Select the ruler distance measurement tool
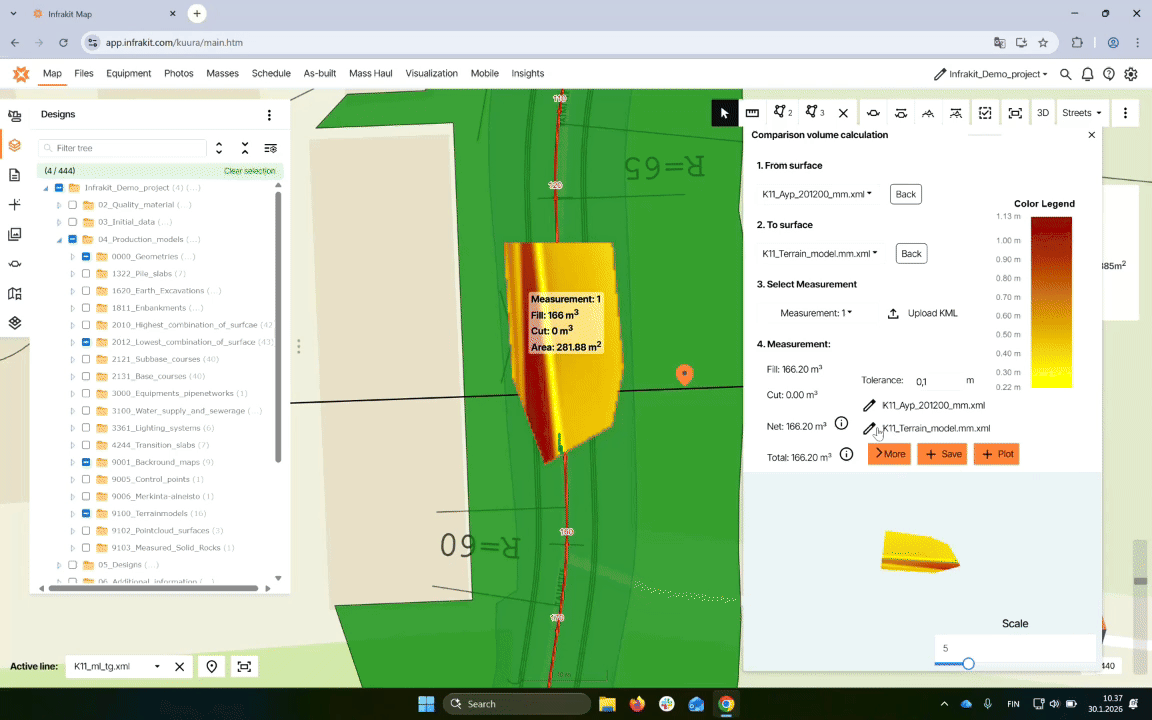 coord(752,113)
